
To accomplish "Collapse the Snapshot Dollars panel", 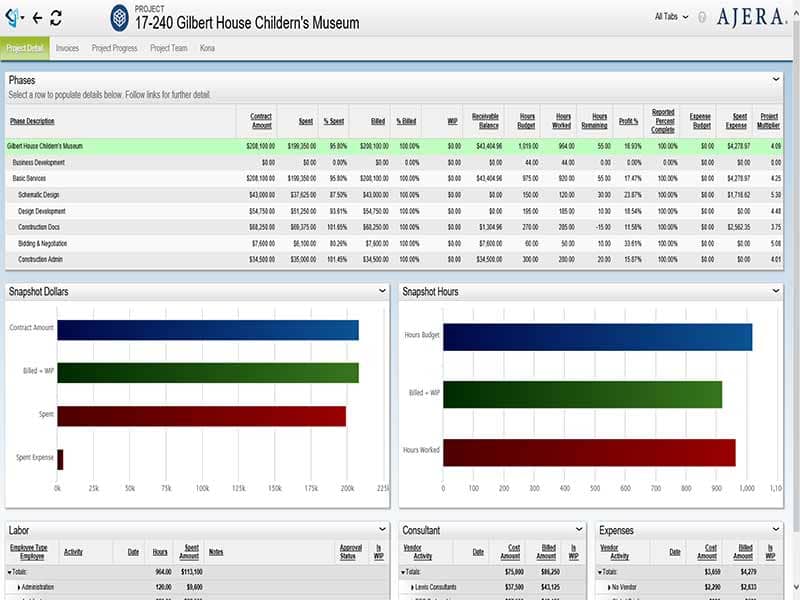I will coord(382,291).
